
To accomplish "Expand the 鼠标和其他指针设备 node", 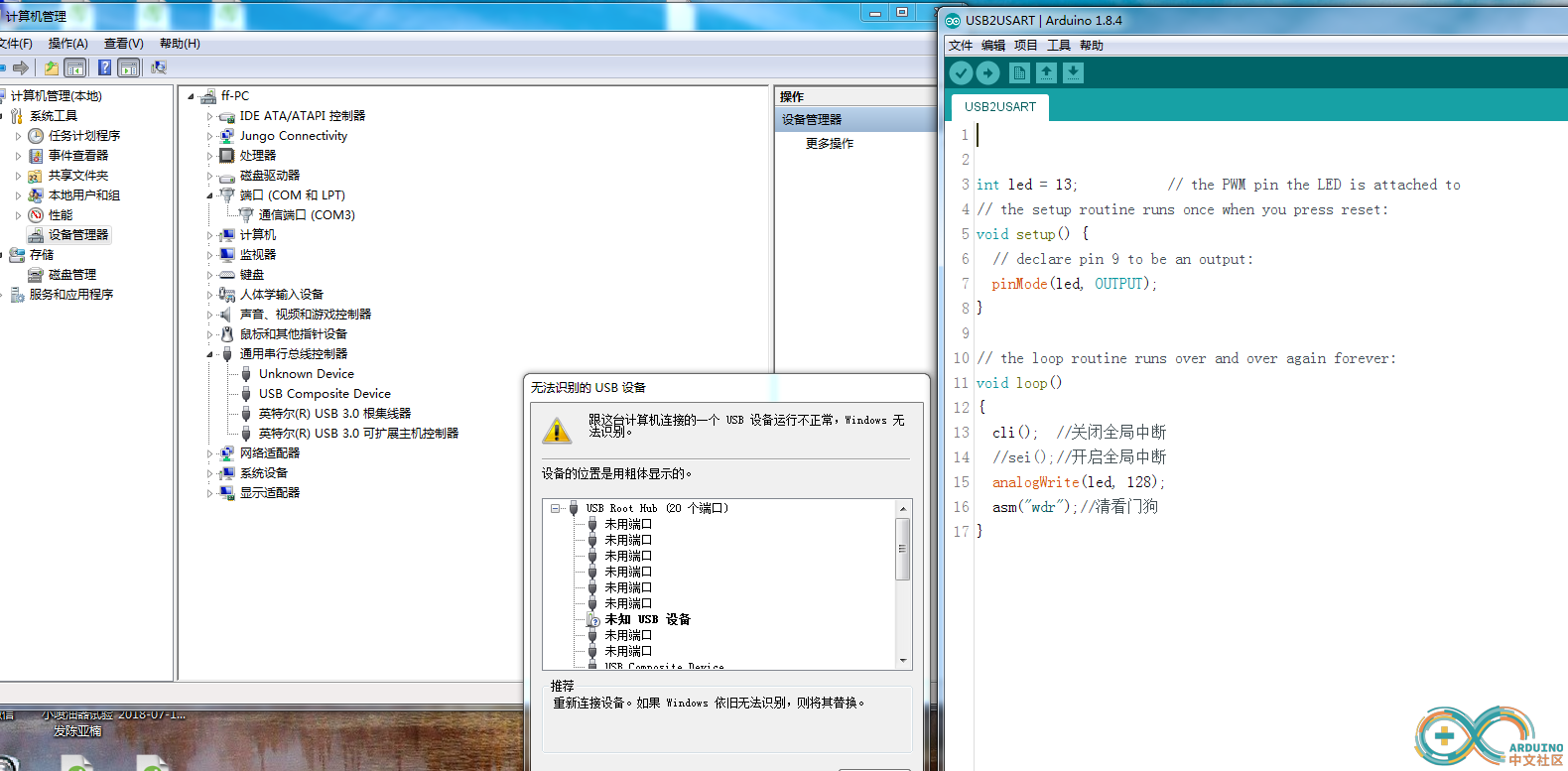I will (209, 334).
